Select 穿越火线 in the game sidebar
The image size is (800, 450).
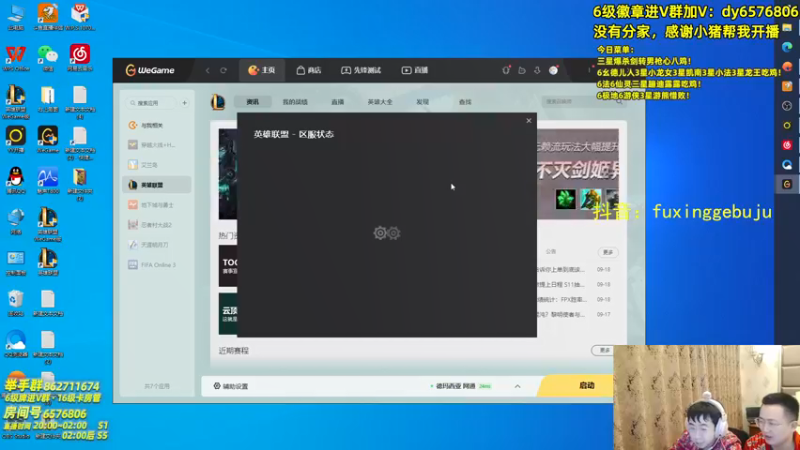(157, 145)
